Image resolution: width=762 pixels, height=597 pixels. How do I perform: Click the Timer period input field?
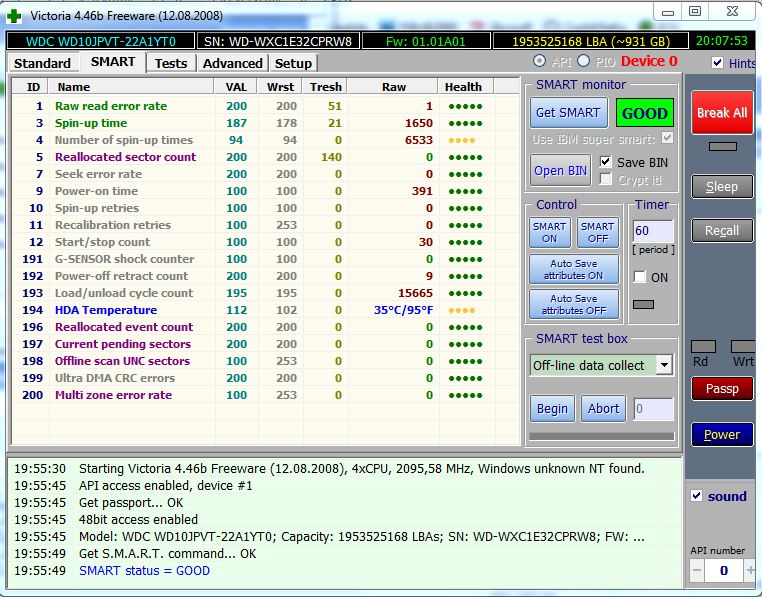652,232
